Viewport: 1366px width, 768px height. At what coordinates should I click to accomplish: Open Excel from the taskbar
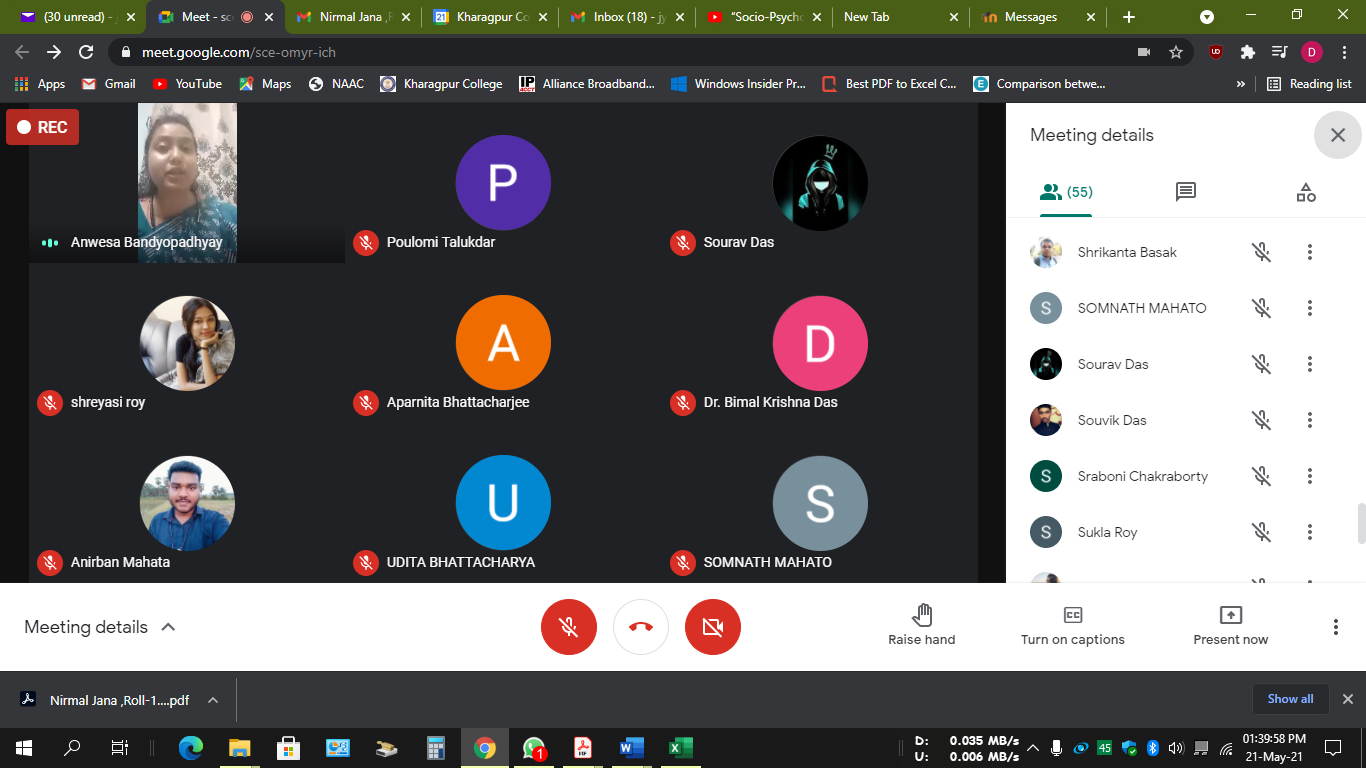point(680,747)
